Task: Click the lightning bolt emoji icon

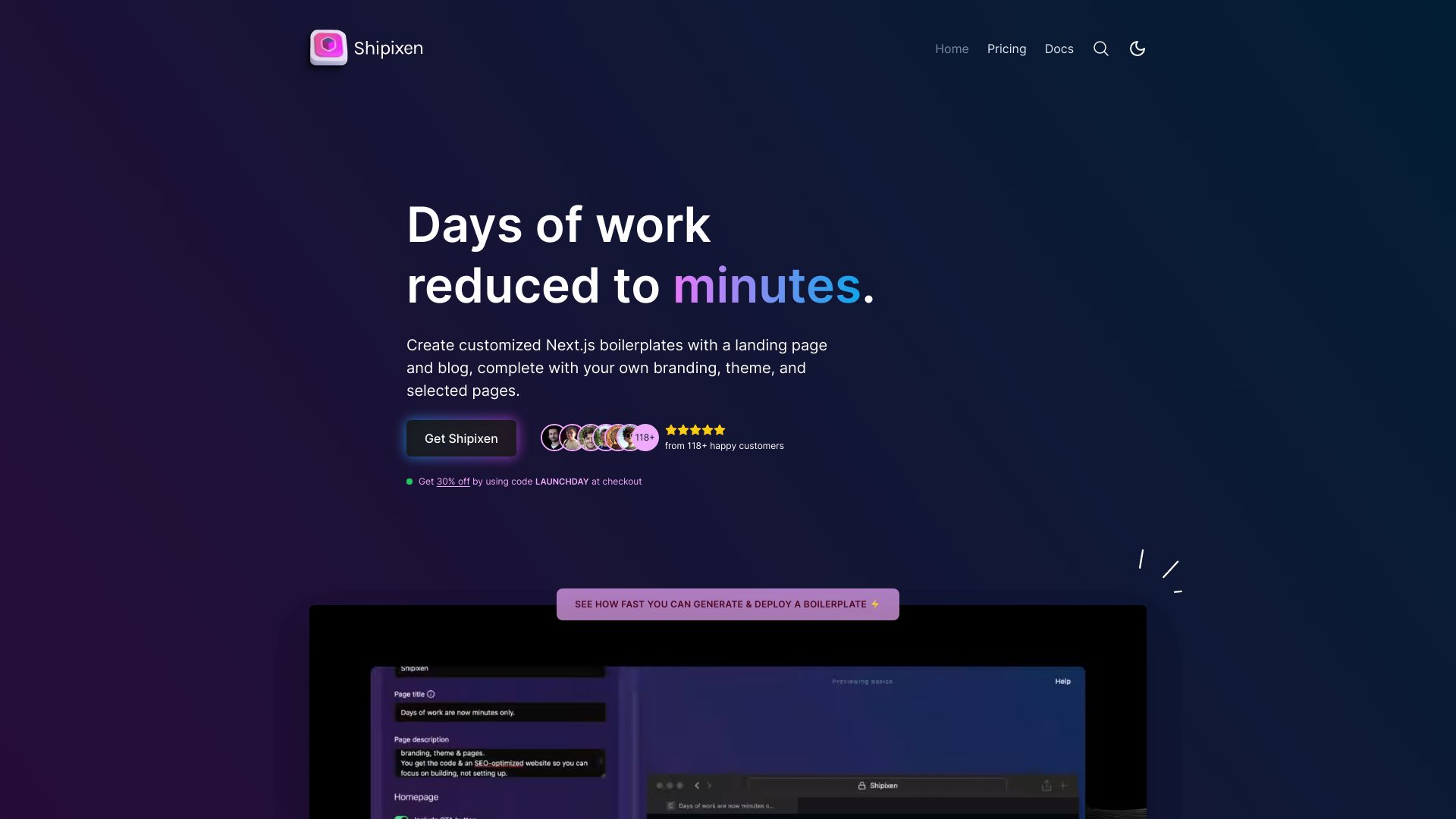Action: pos(875,604)
